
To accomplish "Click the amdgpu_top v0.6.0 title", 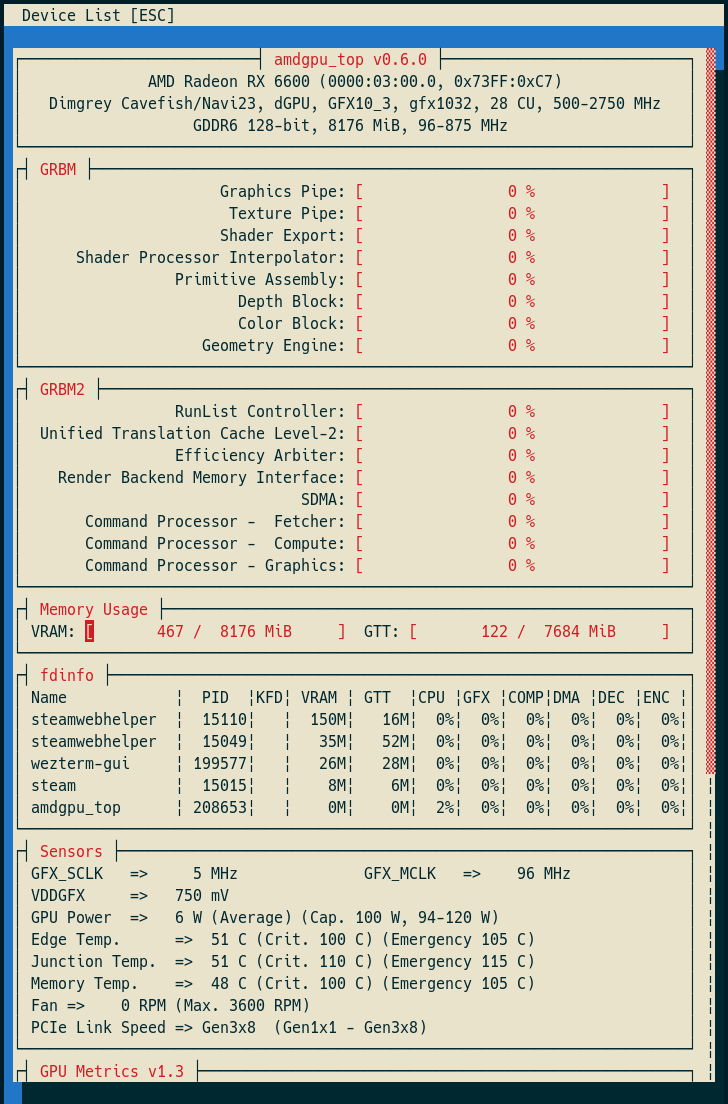I will pyautogui.click(x=350, y=60).
